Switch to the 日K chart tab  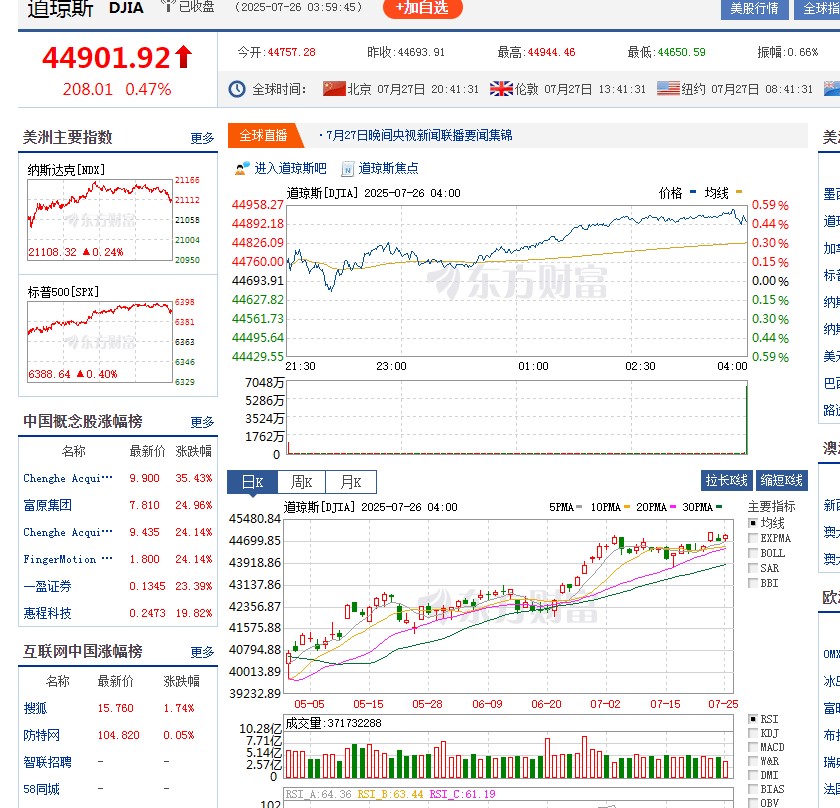[252, 482]
